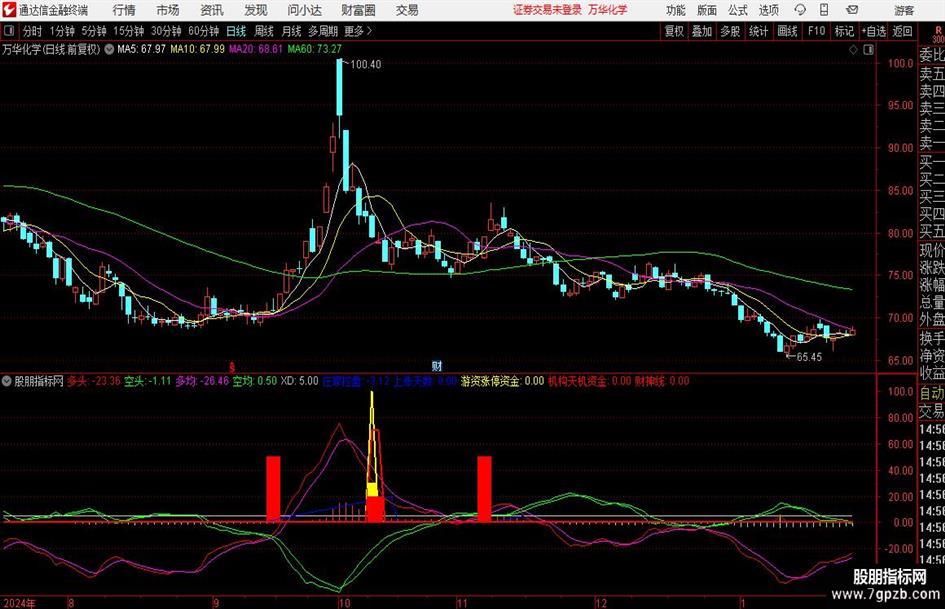Viewport: 945px width, 609px height.
Task: Click the 100.40 high price label
Action: 365,64
